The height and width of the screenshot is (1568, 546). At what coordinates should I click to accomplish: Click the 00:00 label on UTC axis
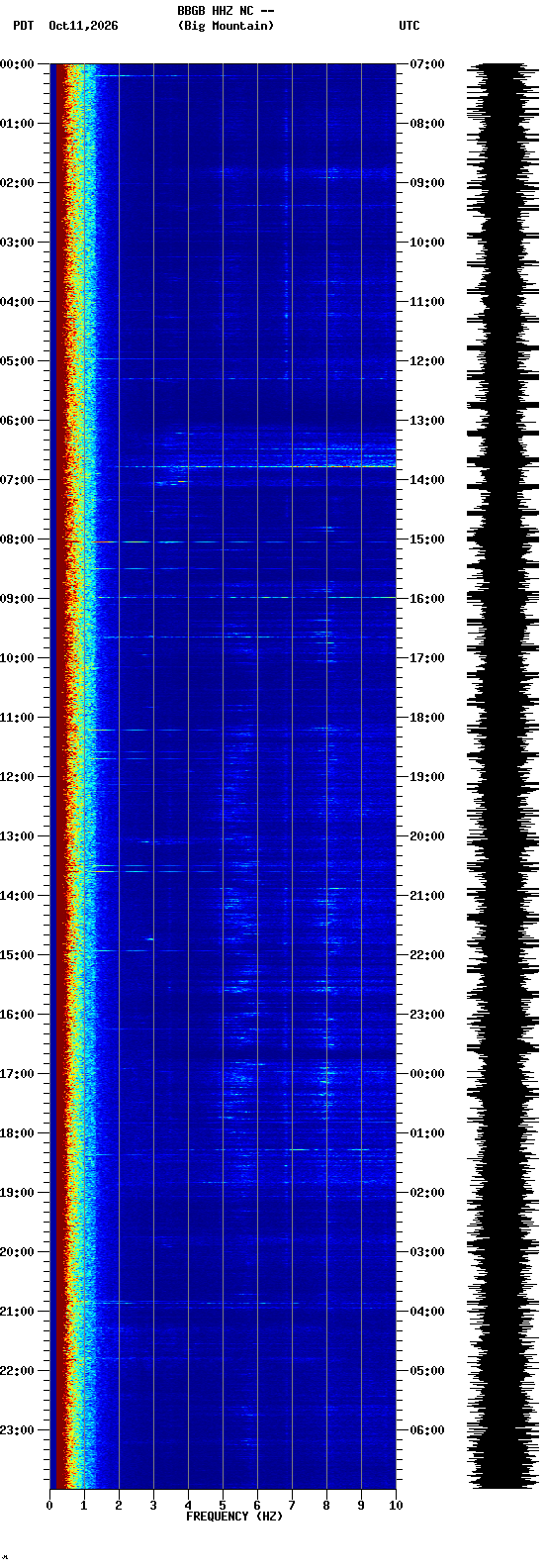point(427,1074)
